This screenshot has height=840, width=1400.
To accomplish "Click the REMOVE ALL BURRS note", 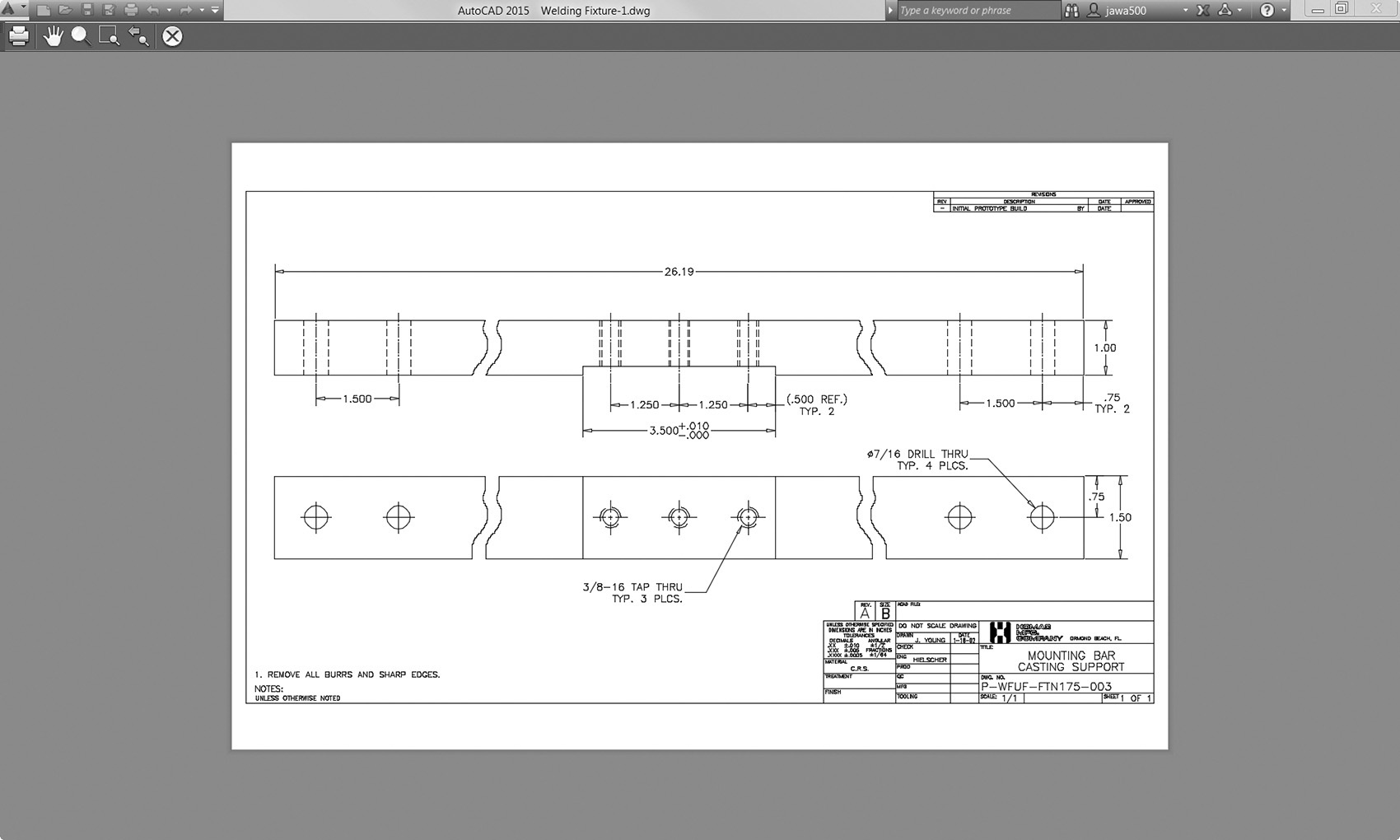I will tap(347, 674).
